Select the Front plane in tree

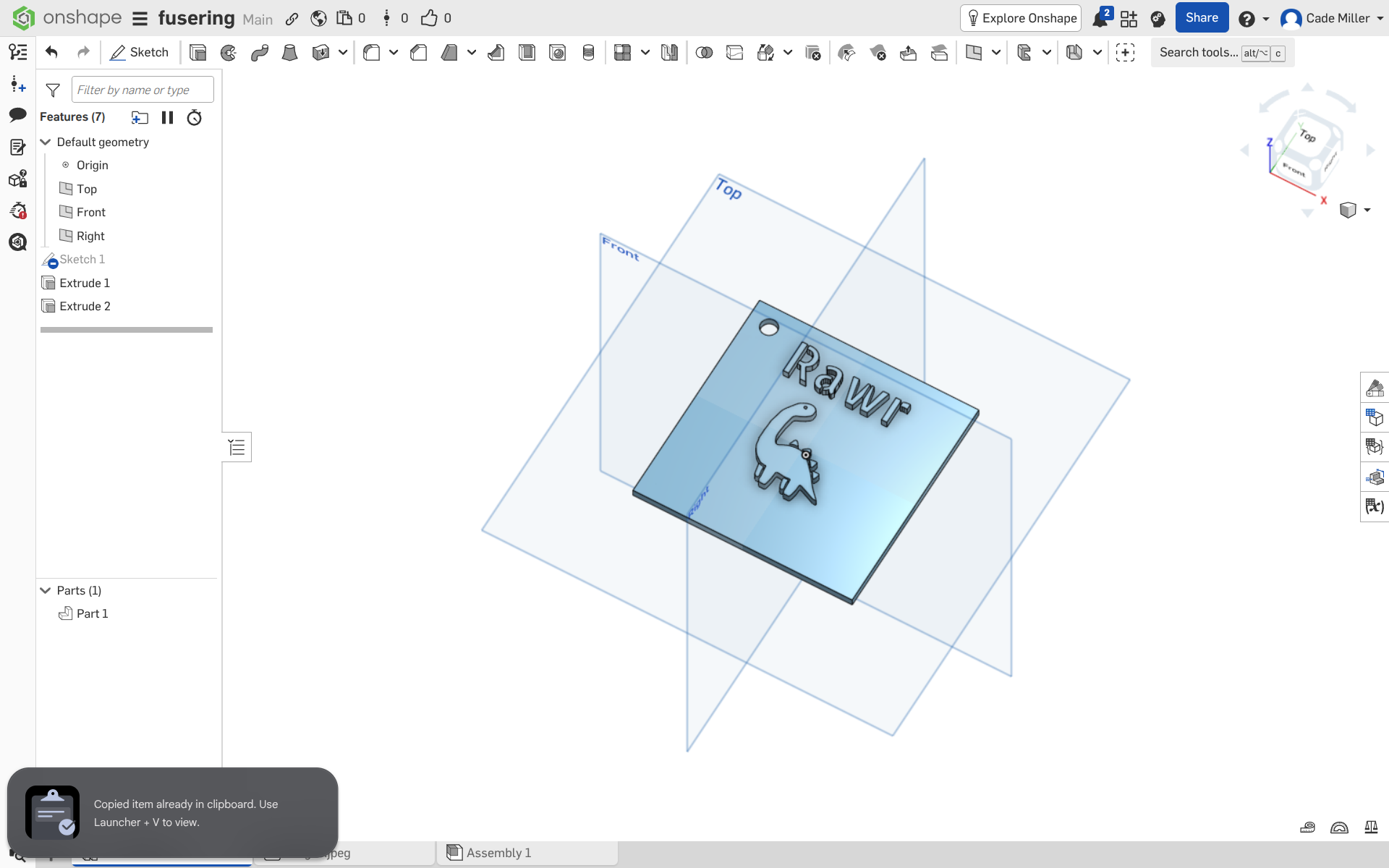(x=91, y=212)
